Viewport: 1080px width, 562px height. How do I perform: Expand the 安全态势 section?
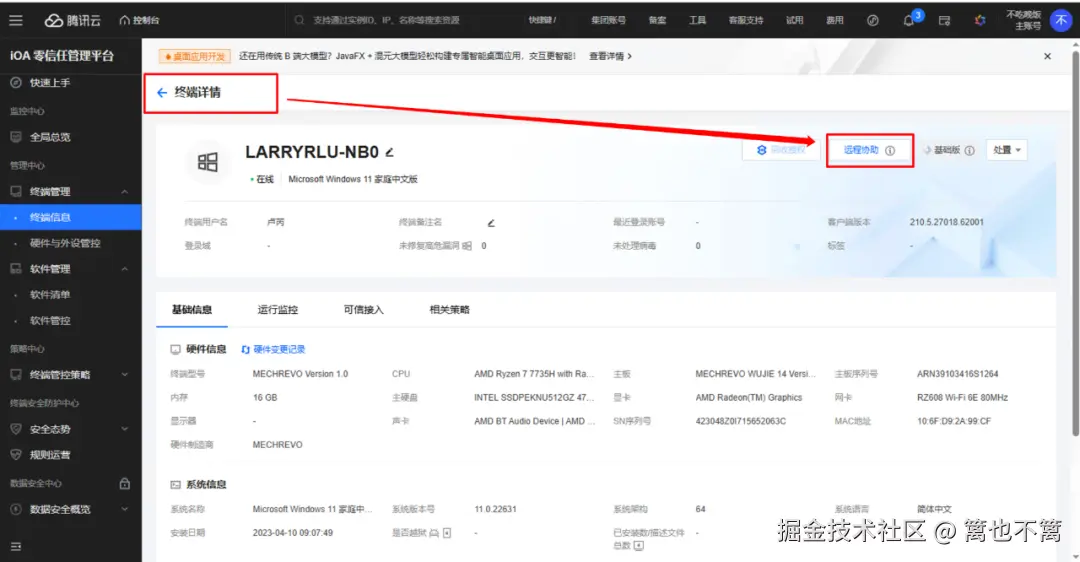pos(125,429)
